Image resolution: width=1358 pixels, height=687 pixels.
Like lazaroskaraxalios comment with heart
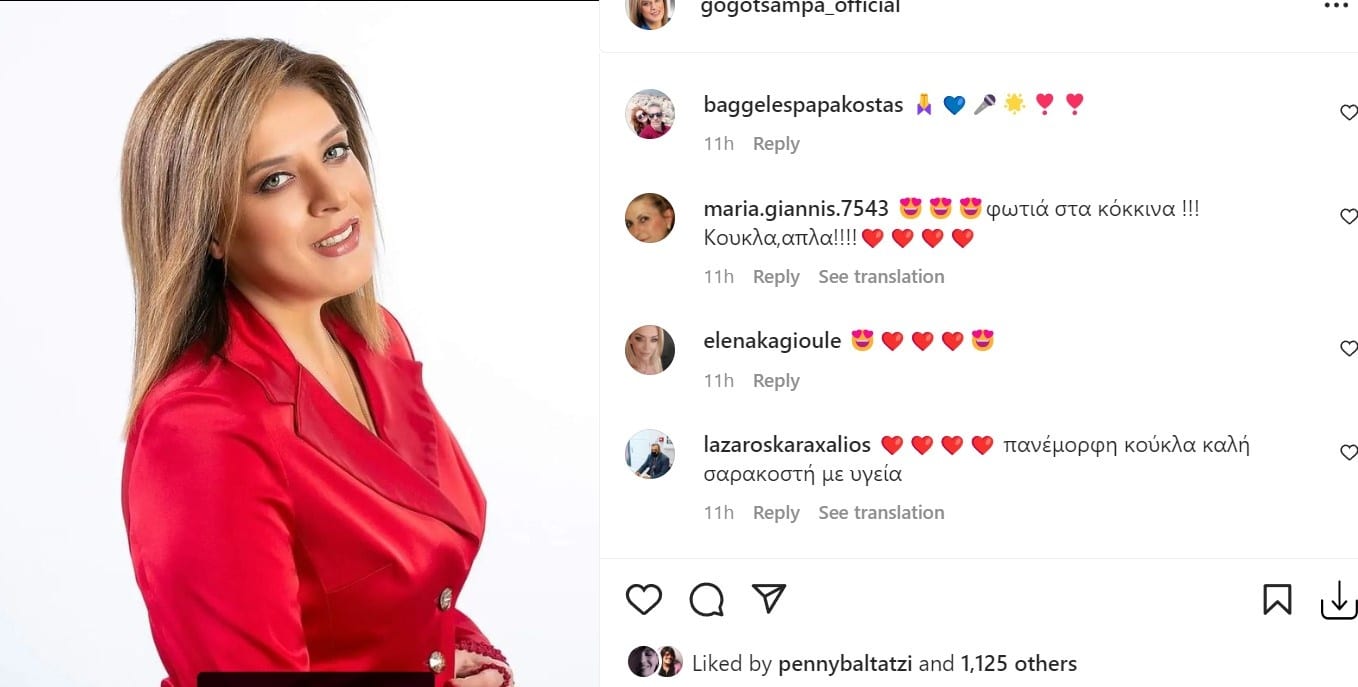click(x=1348, y=452)
